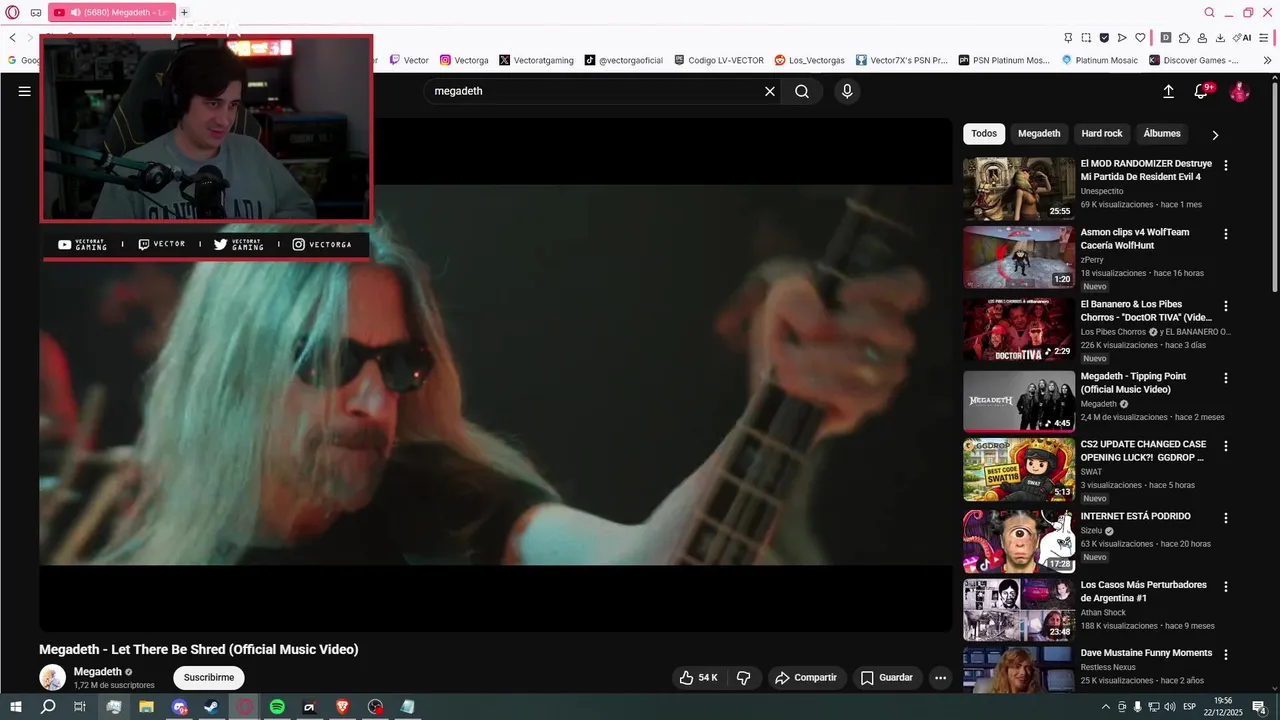Open El MOD RANDOMIZER video thumbnail

1019,188
